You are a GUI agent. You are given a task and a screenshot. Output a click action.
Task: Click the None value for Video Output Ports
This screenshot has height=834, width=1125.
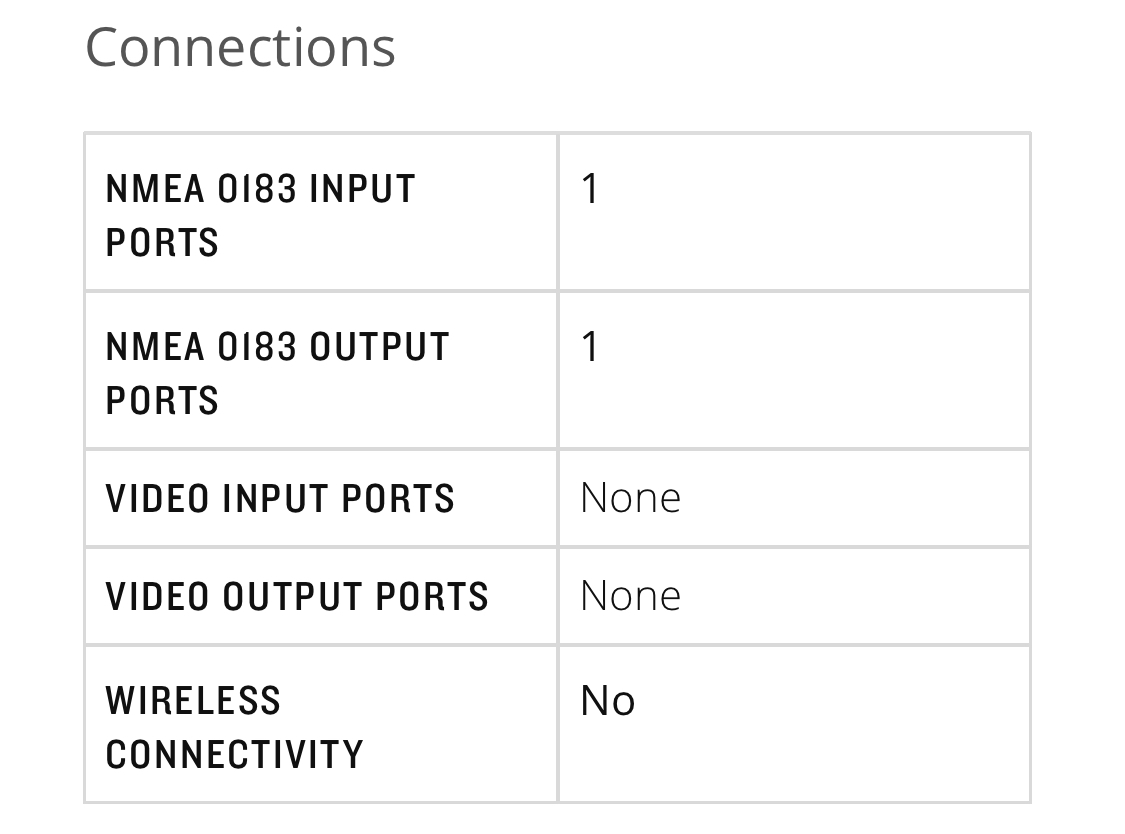pos(630,596)
